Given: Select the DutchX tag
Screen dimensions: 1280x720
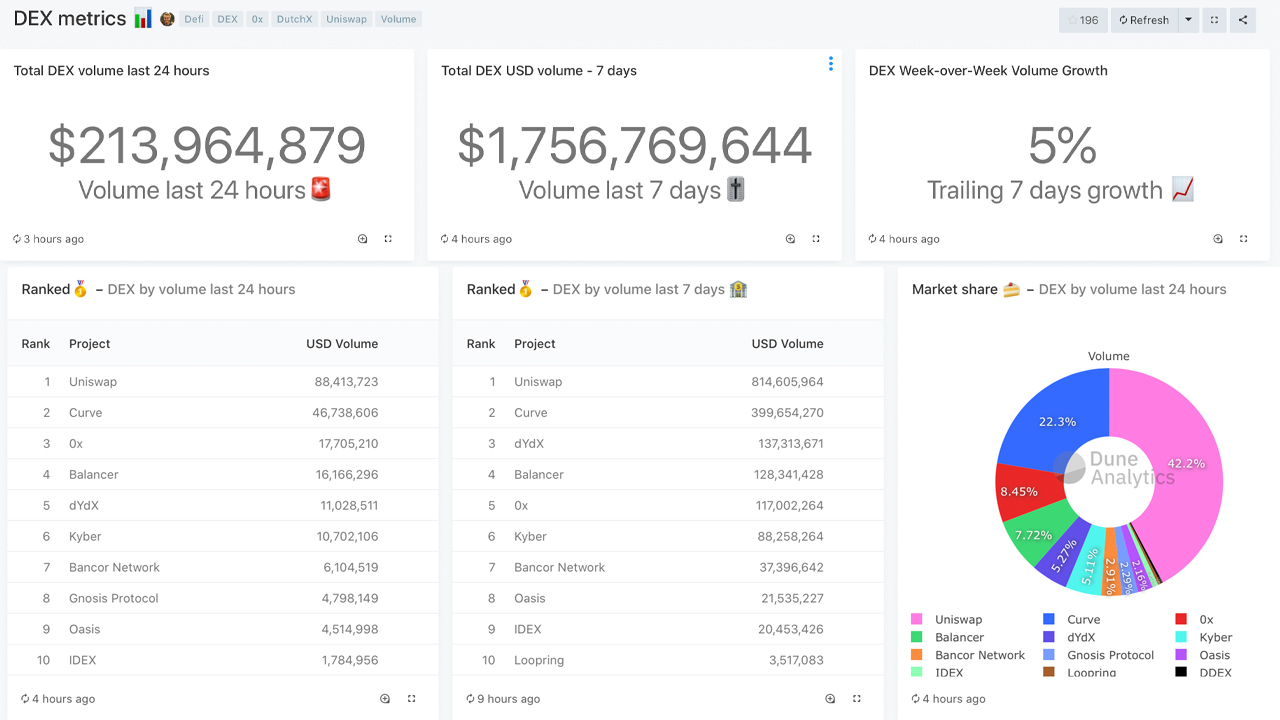Looking at the screenshot, I should pyautogui.click(x=294, y=19).
